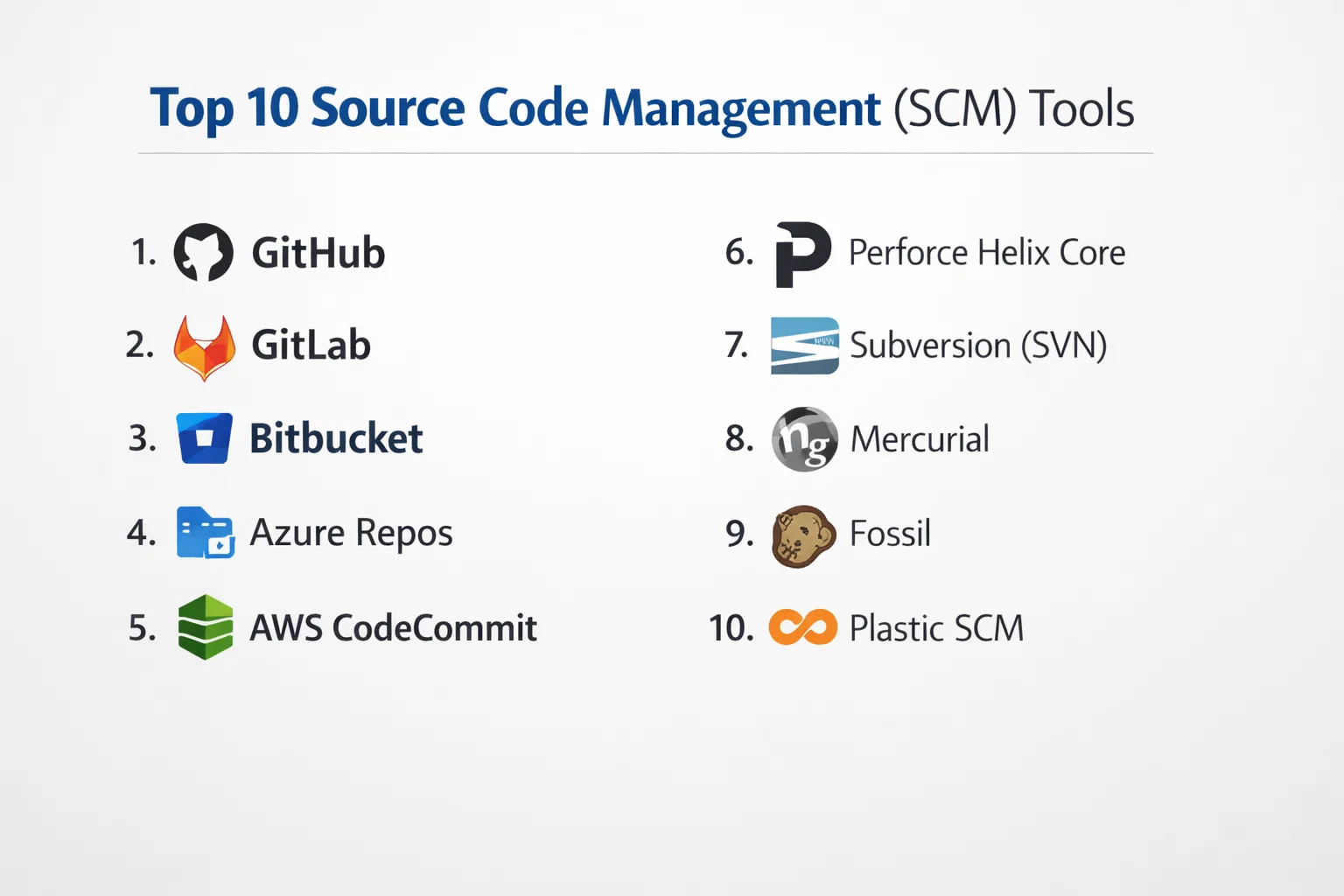Select the Subversion striped blue icon
Image resolution: width=1344 pixels, height=896 pixels.
coord(804,346)
